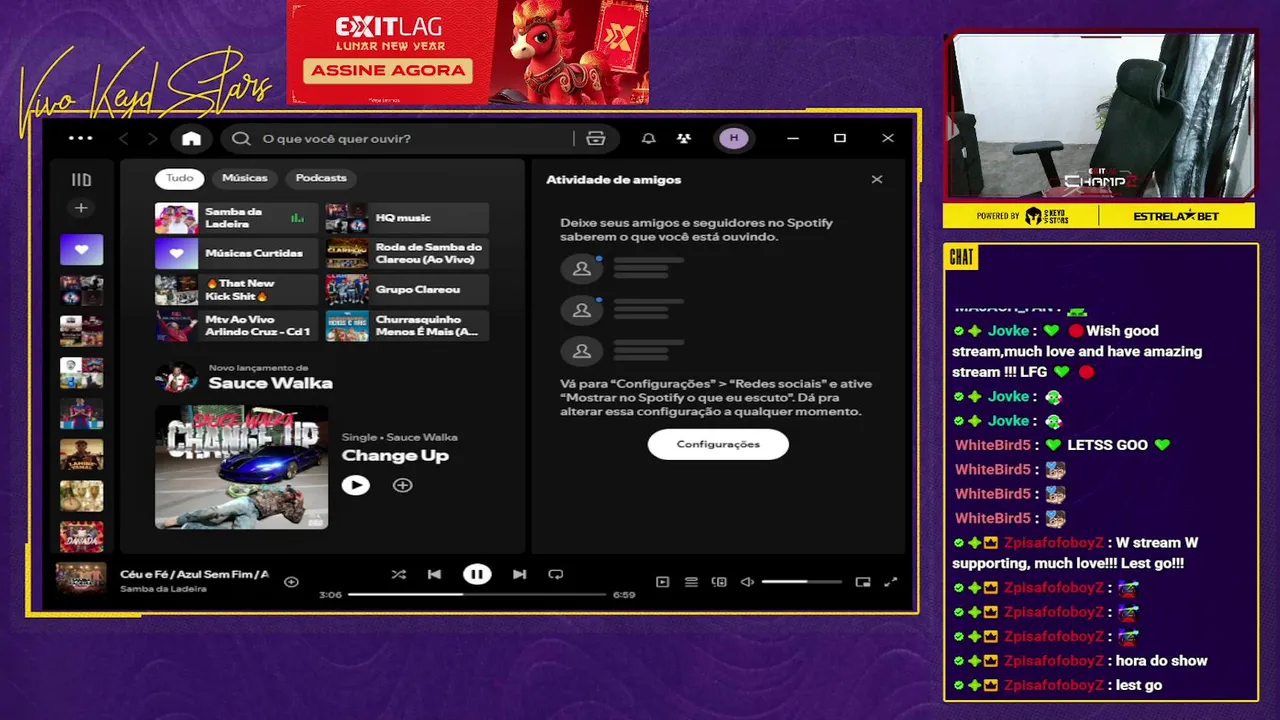Create a playlist with the plus icon
This screenshot has height=720, width=1280.
coord(81,208)
